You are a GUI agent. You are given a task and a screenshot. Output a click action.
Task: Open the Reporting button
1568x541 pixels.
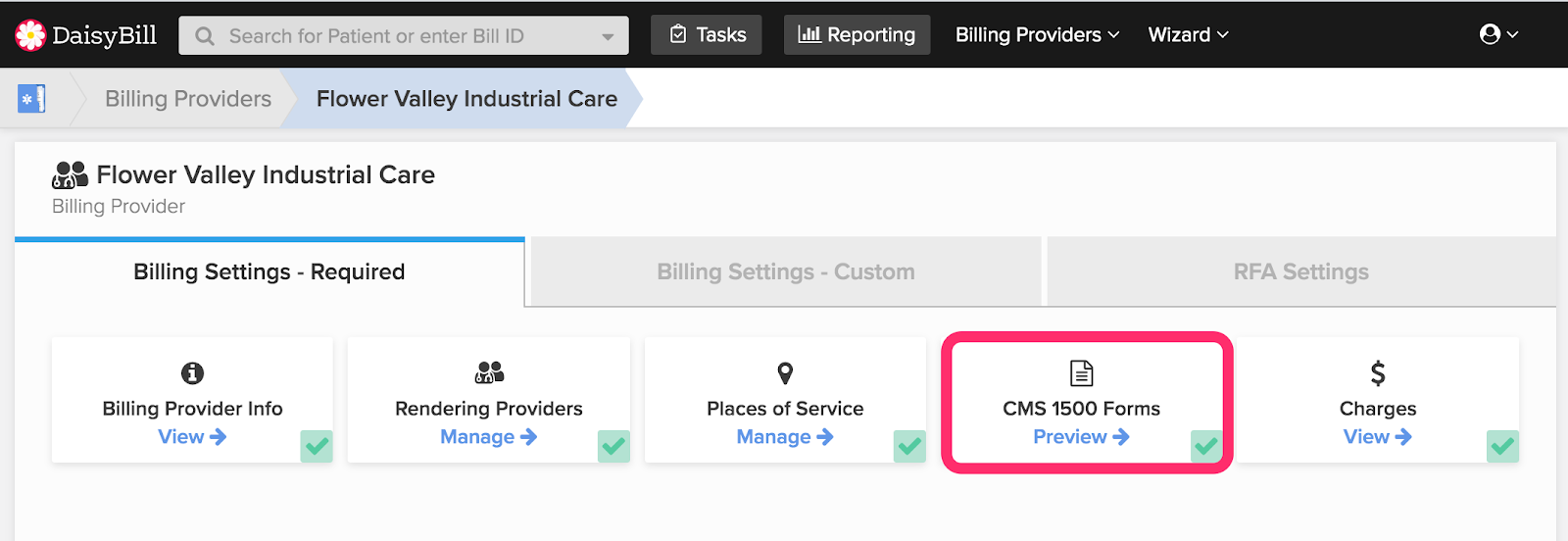pyautogui.click(x=857, y=35)
